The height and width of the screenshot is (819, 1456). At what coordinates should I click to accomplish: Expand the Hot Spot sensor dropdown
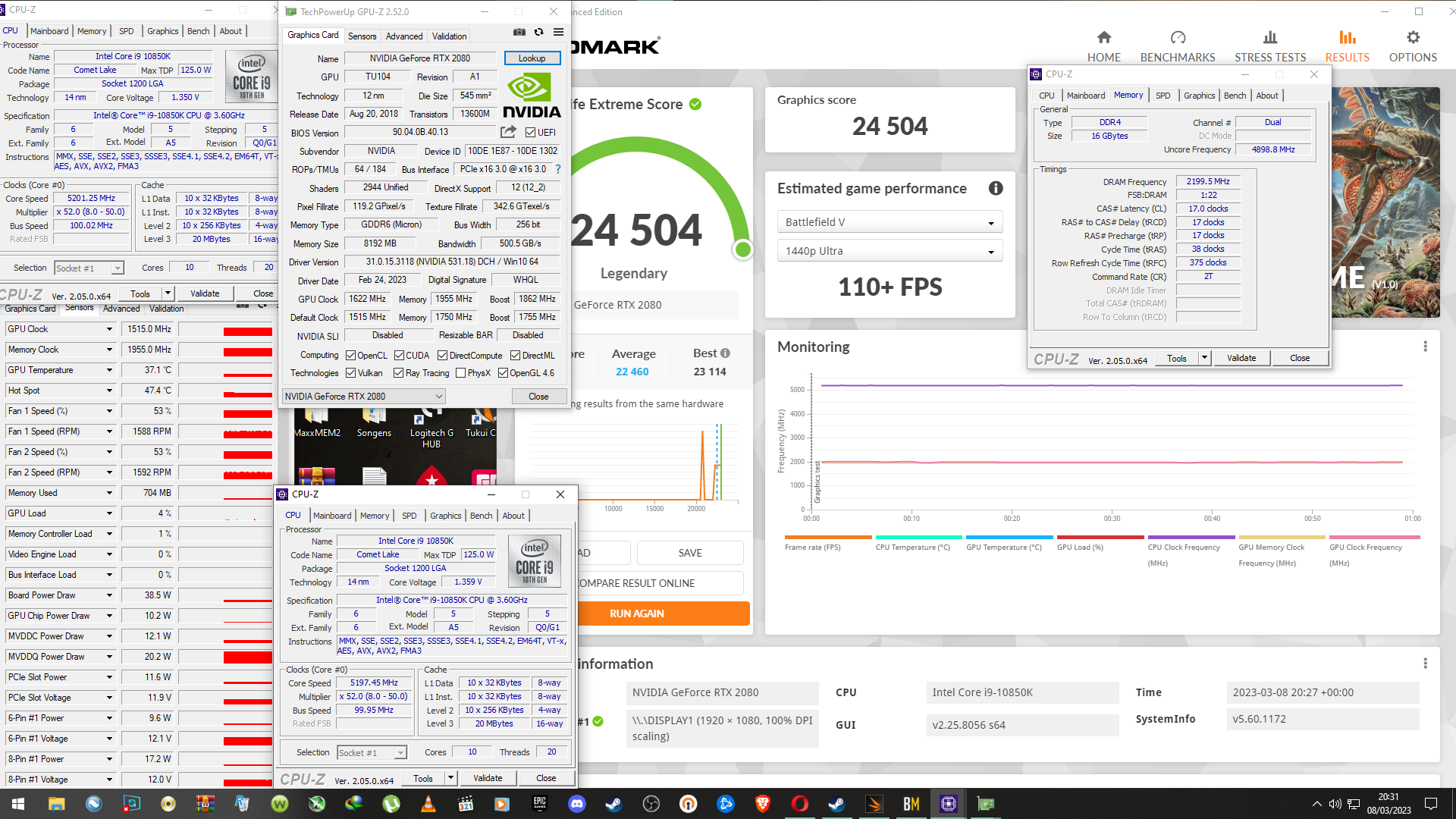(109, 391)
